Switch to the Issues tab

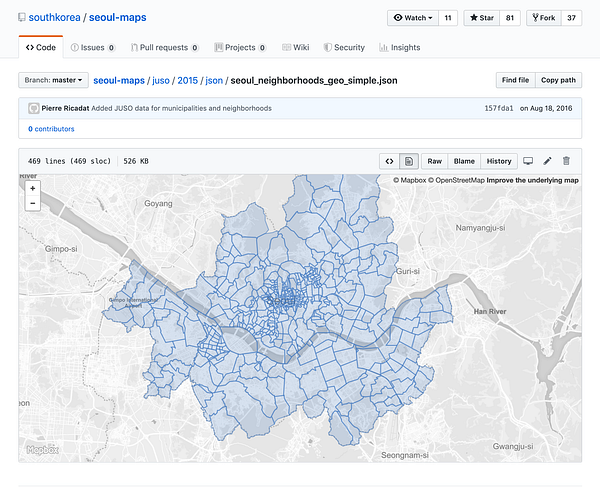(x=93, y=47)
